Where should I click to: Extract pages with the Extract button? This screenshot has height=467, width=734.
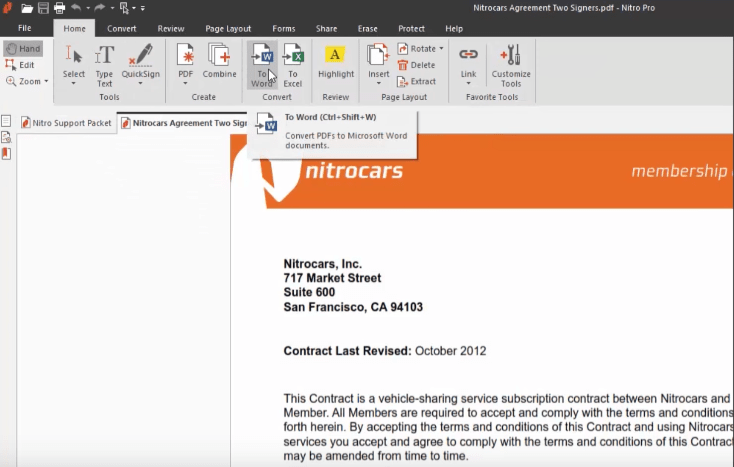coord(417,81)
